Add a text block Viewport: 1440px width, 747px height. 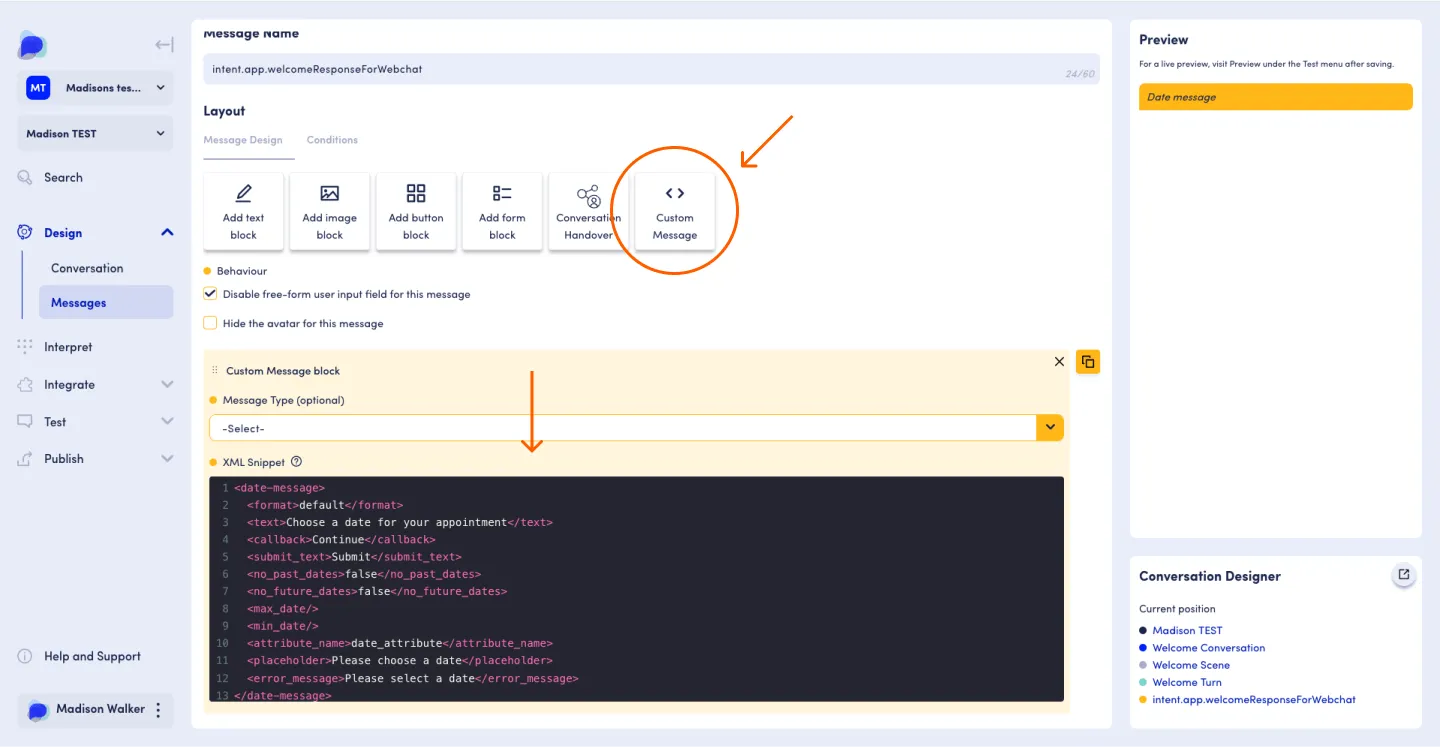click(243, 211)
